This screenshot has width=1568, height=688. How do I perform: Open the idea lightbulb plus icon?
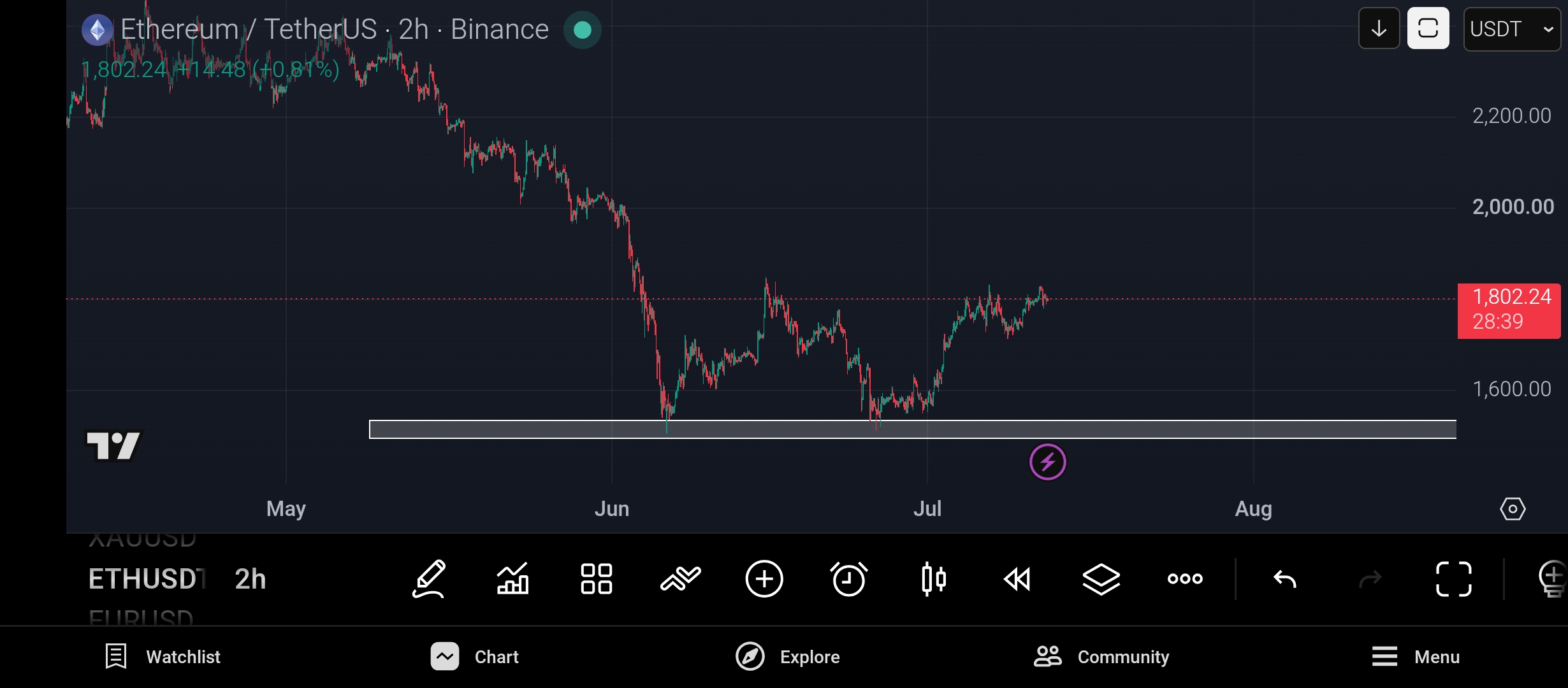[x=1553, y=579]
